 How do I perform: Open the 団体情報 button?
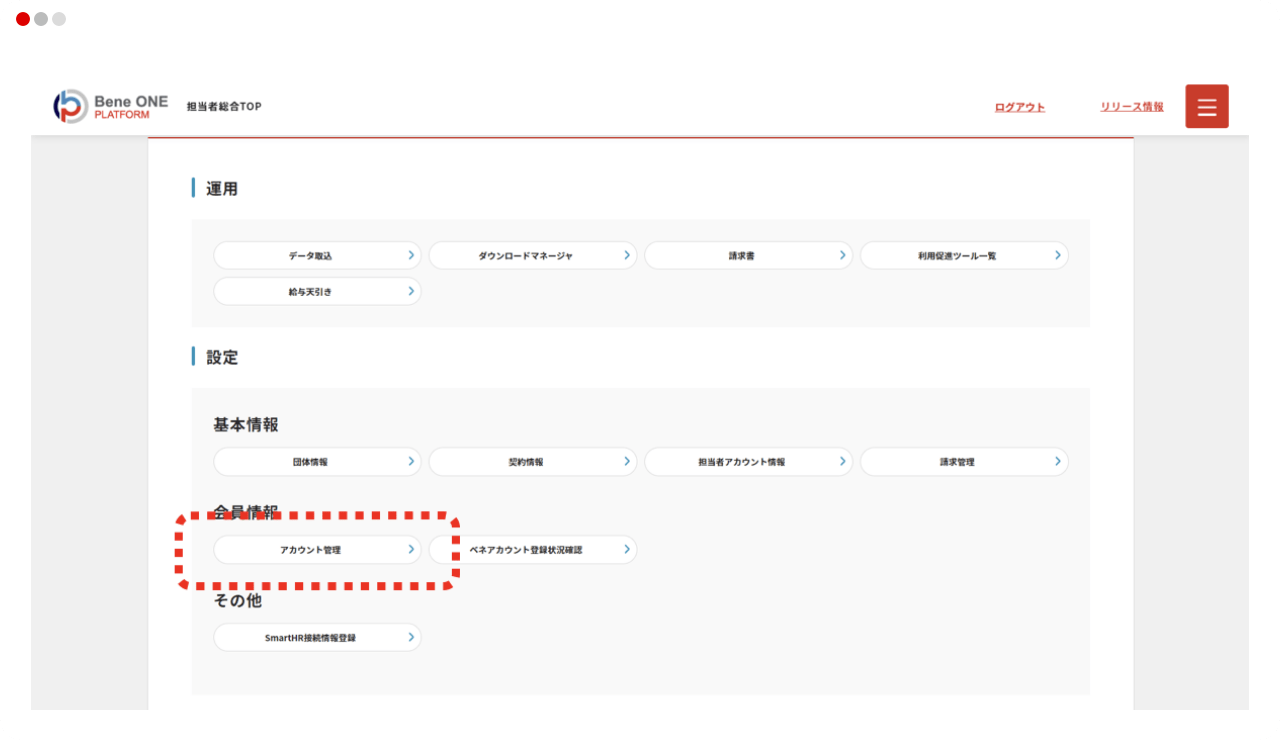(317, 462)
